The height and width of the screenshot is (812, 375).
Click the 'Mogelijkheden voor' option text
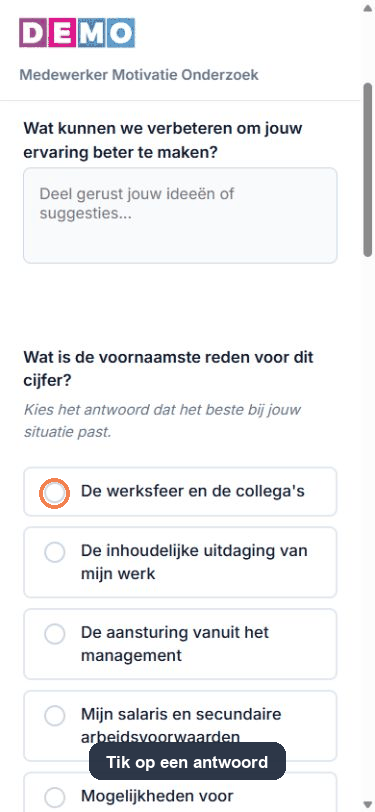click(157, 795)
